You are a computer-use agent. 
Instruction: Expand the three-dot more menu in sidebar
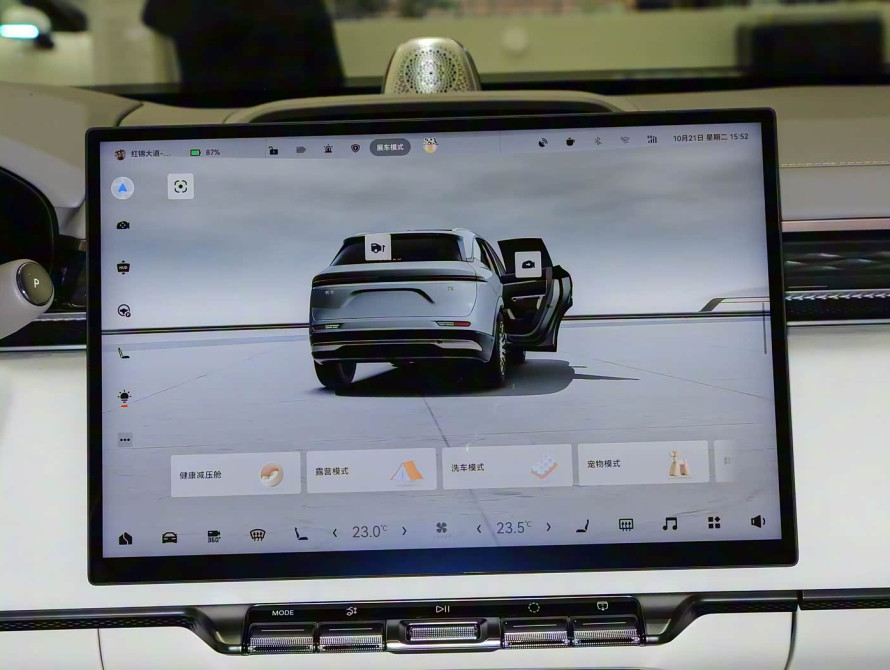125,439
